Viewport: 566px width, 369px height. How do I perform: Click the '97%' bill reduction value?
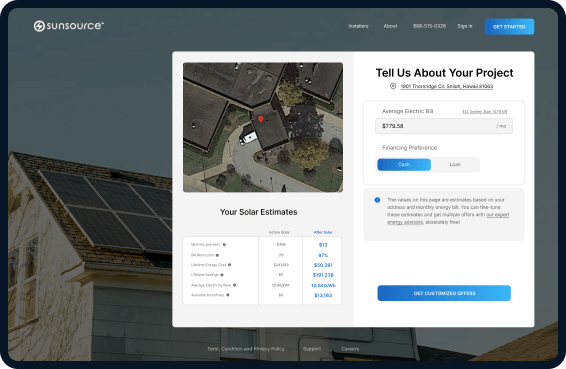pyautogui.click(x=323, y=255)
